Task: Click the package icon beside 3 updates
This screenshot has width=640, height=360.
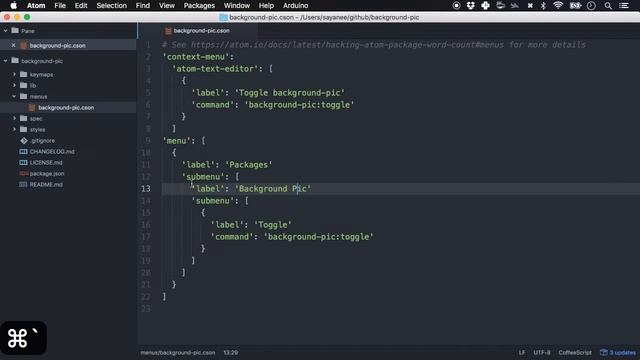Action: click(x=604, y=353)
